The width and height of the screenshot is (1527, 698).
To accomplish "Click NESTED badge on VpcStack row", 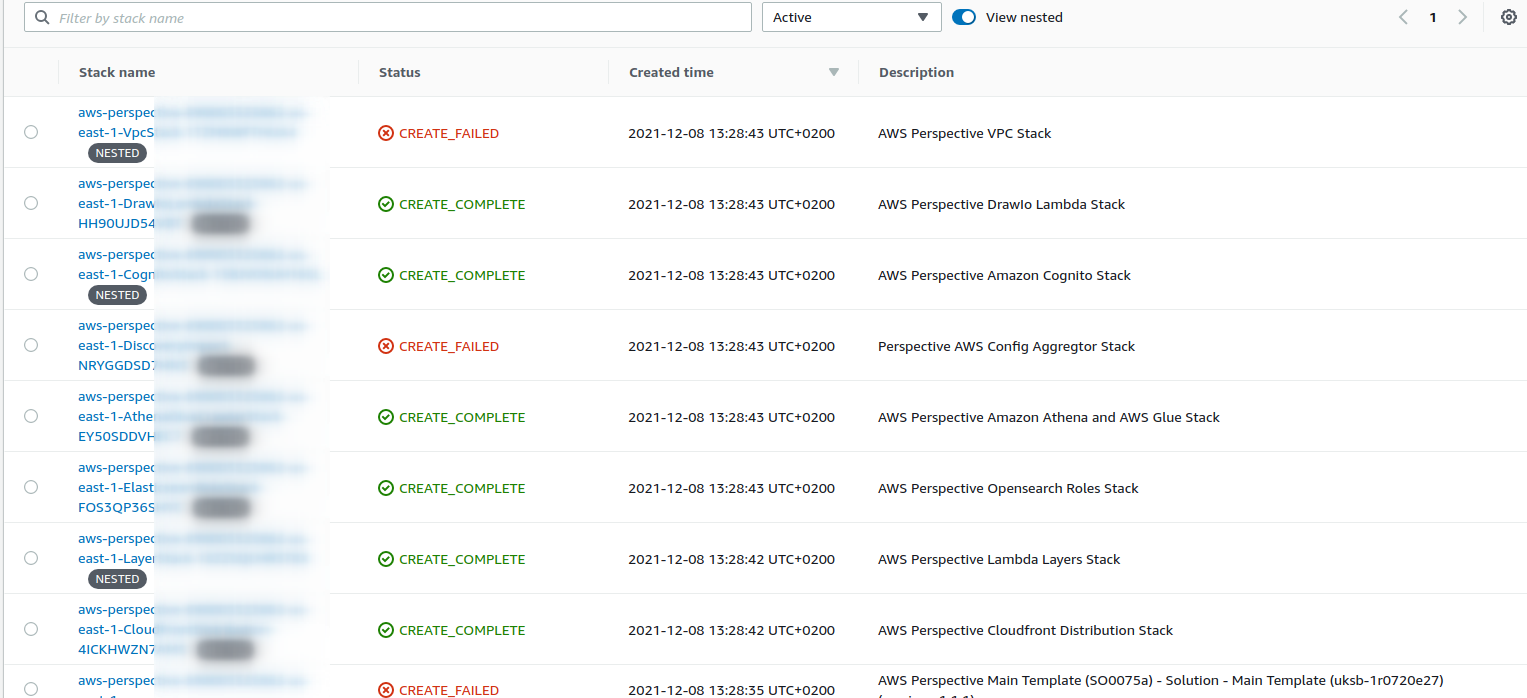I will pos(117,153).
